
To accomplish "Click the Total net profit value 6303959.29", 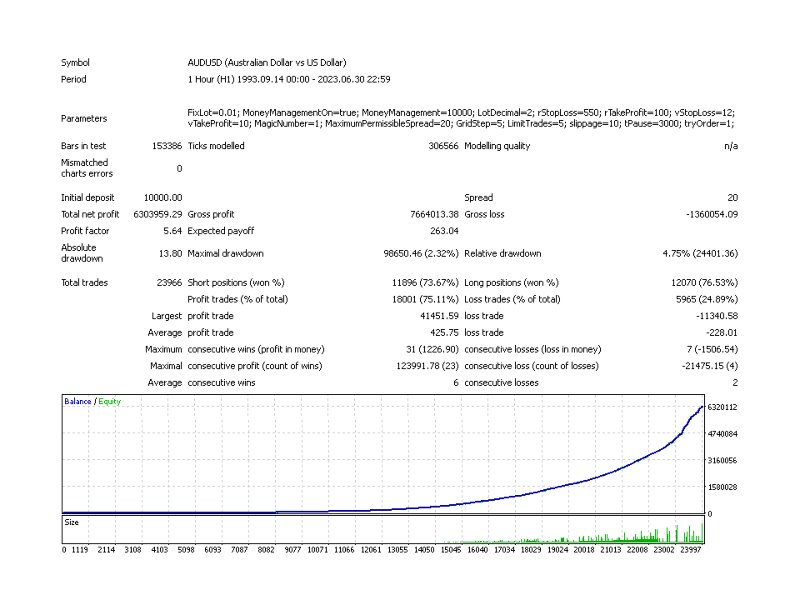I will [x=158, y=215].
